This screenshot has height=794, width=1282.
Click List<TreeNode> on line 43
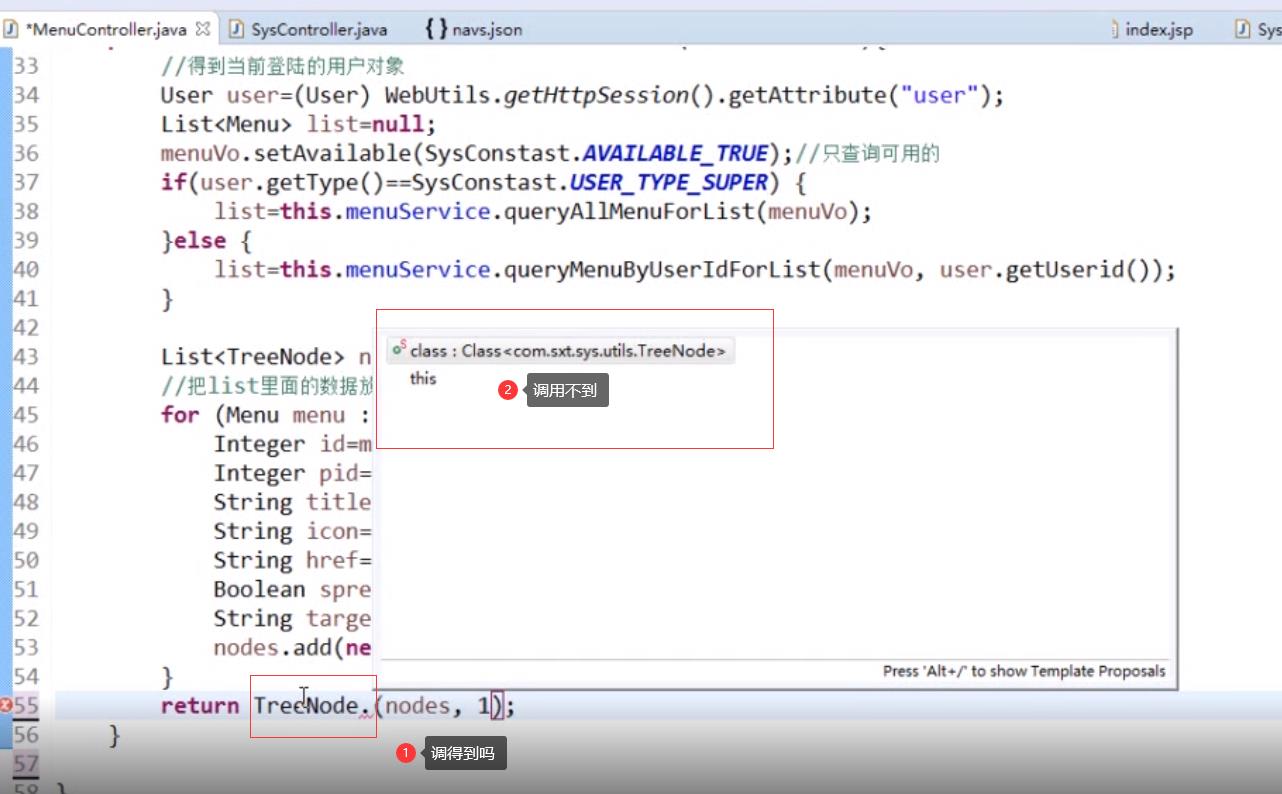[252, 357]
